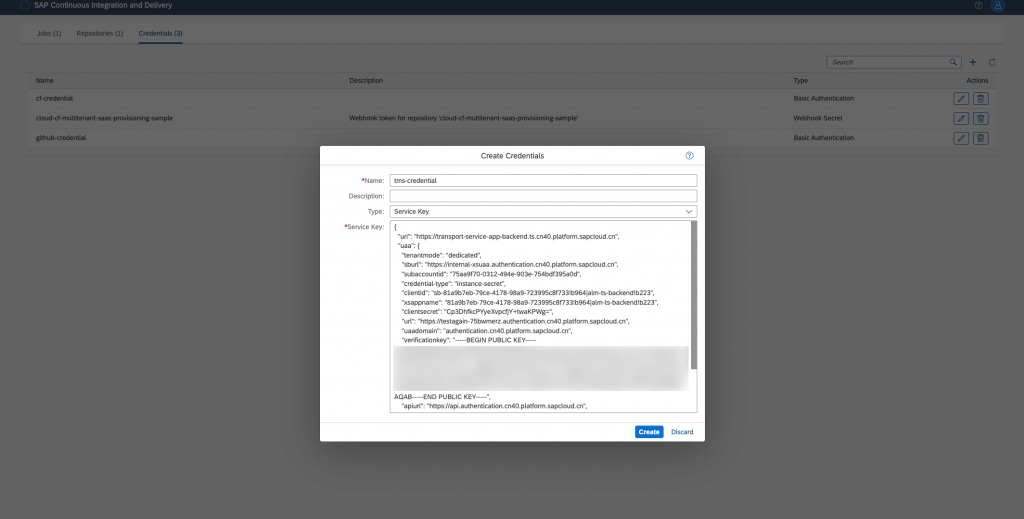Open the user profile avatar icon
This screenshot has height=519, width=1024.
point(997,6)
